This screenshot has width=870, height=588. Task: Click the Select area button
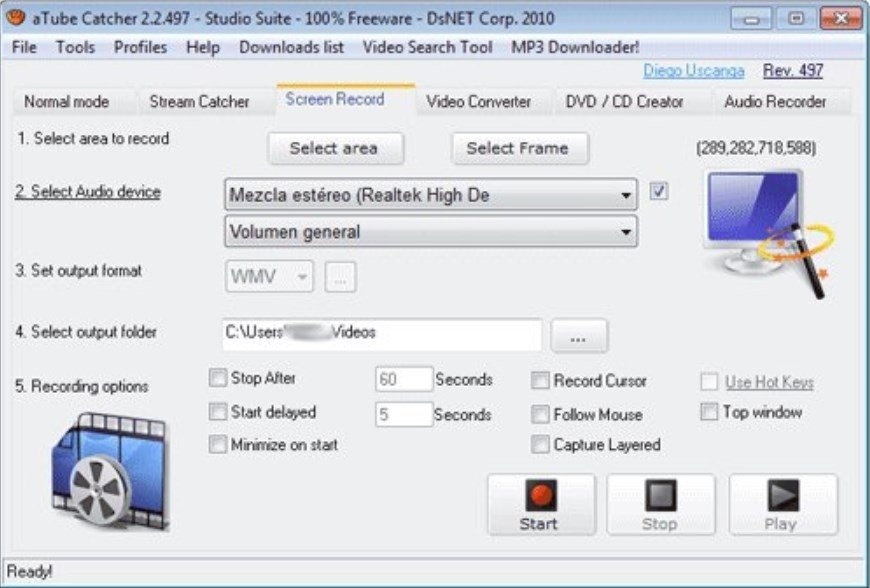335,148
